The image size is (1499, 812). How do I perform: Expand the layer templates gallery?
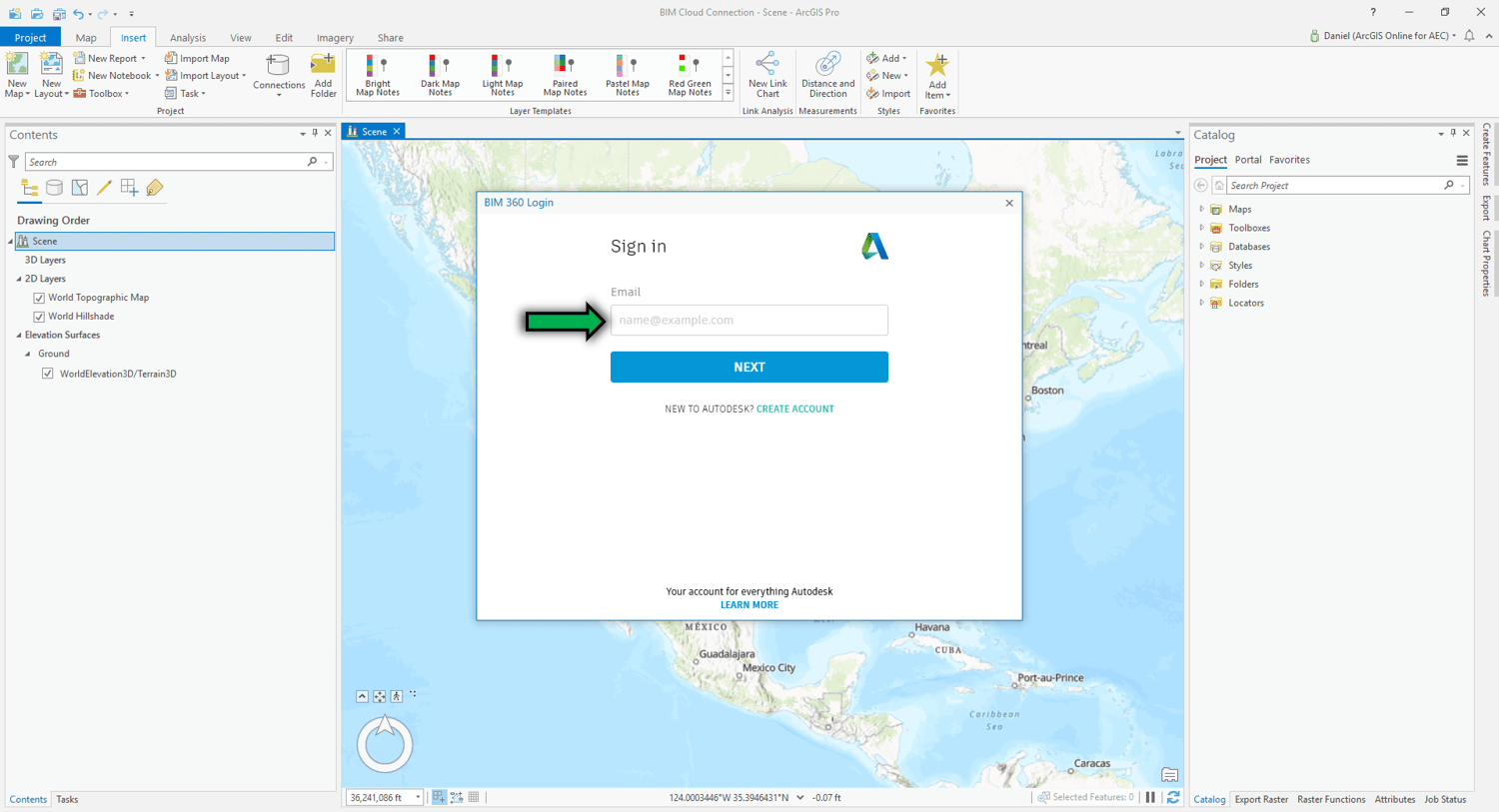tap(728, 93)
